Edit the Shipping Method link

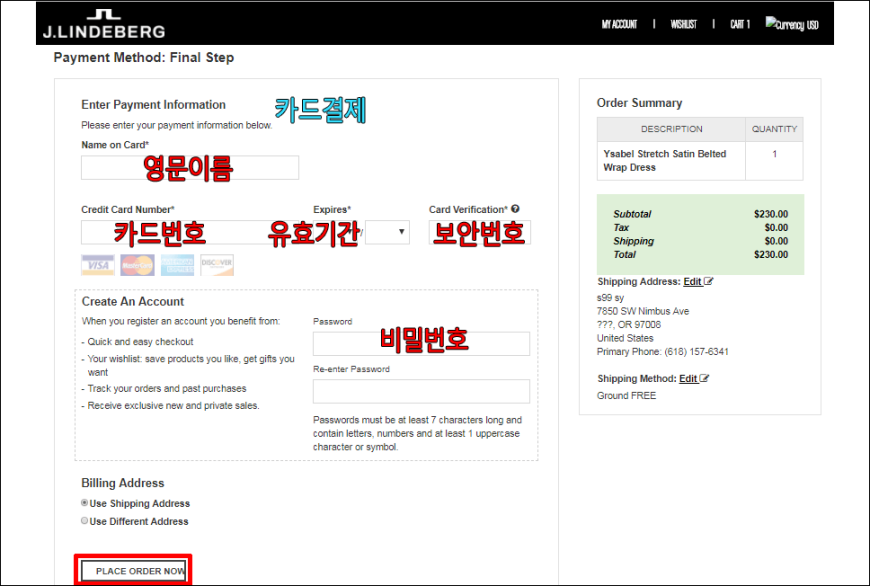688,378
